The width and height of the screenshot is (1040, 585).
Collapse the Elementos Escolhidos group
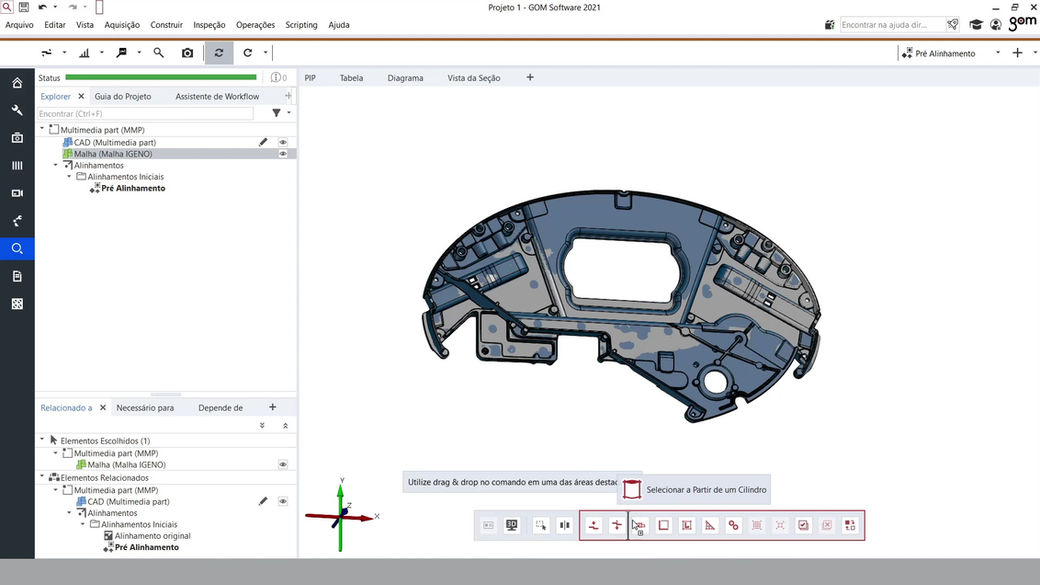(x=42, y=440)
